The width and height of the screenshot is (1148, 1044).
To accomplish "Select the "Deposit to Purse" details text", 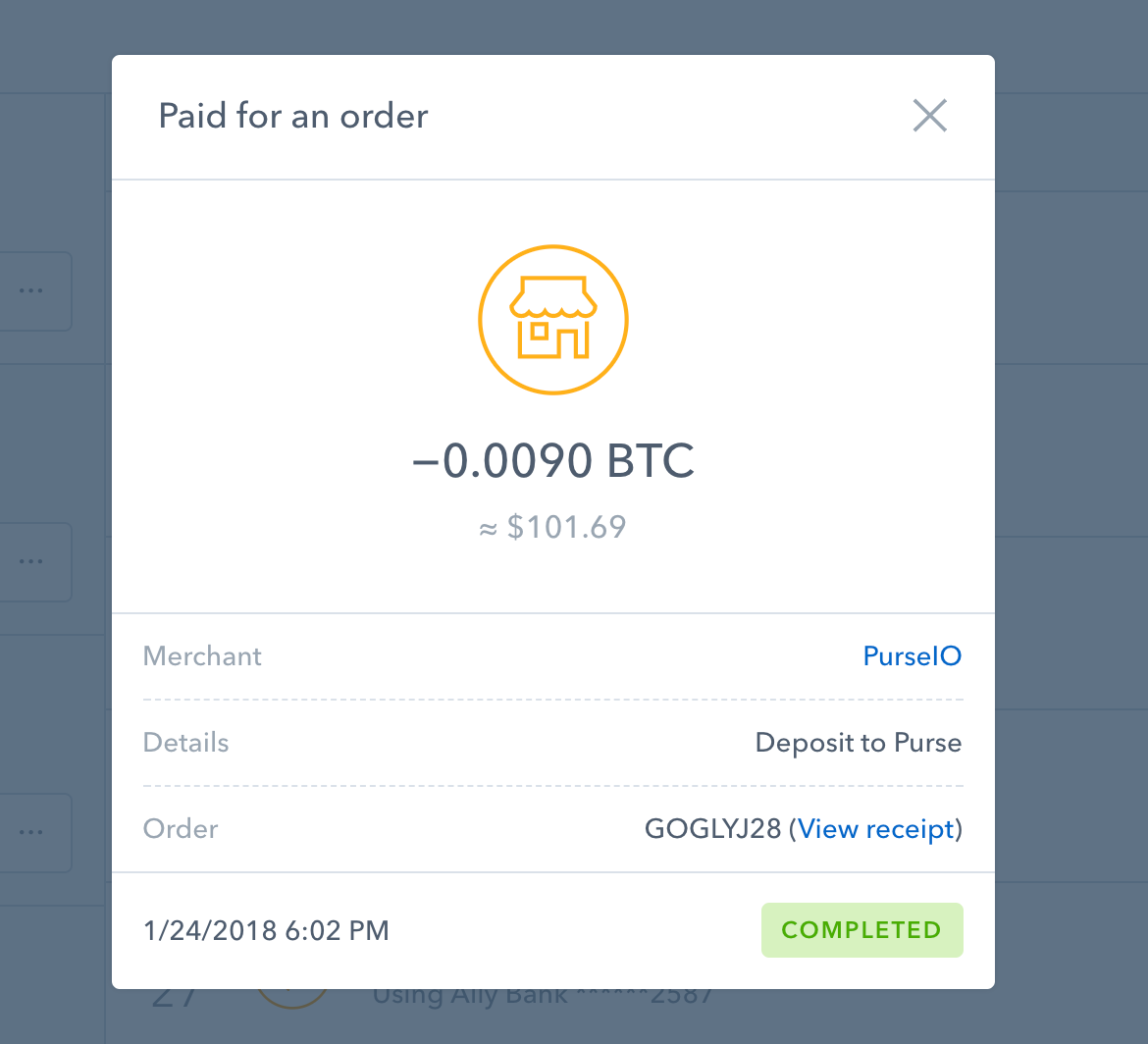I will tap(858, 743).
